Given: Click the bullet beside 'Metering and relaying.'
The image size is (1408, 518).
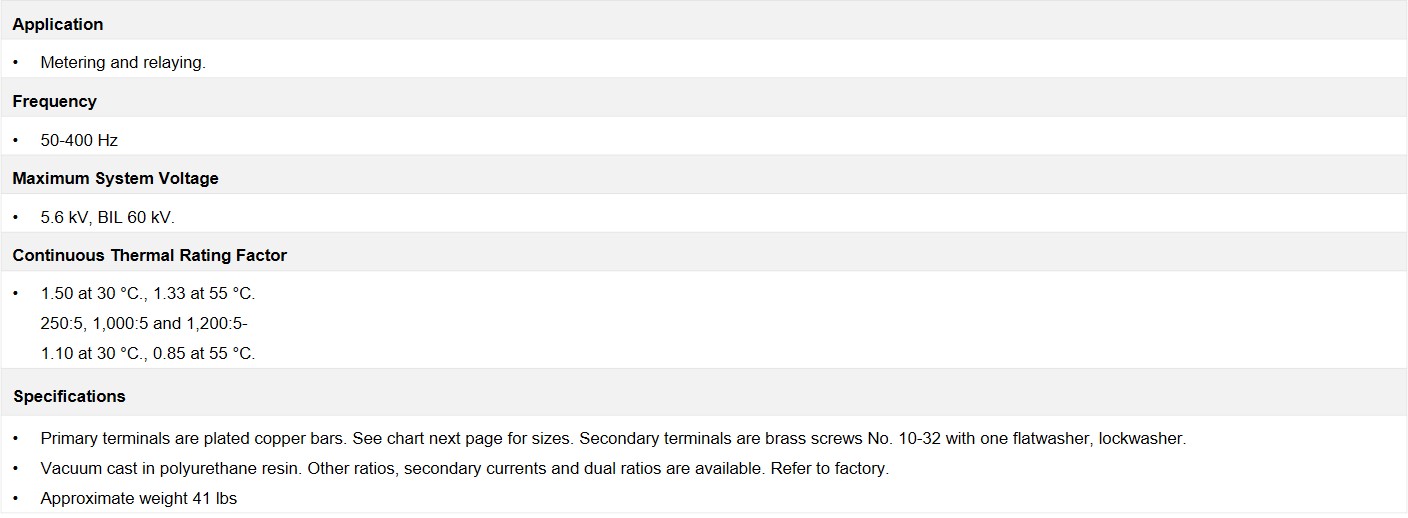Looking at the screenshot, I should (16, 62).
